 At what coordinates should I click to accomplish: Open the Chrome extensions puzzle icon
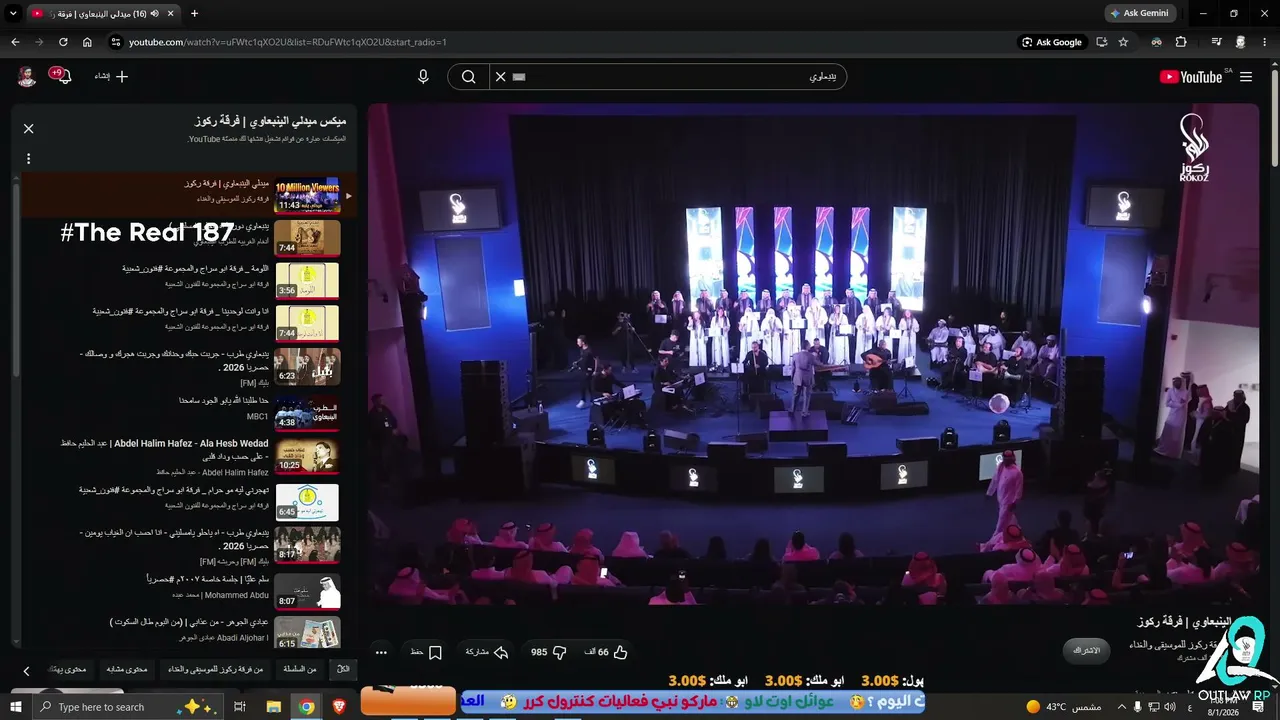pos(1181,42)
